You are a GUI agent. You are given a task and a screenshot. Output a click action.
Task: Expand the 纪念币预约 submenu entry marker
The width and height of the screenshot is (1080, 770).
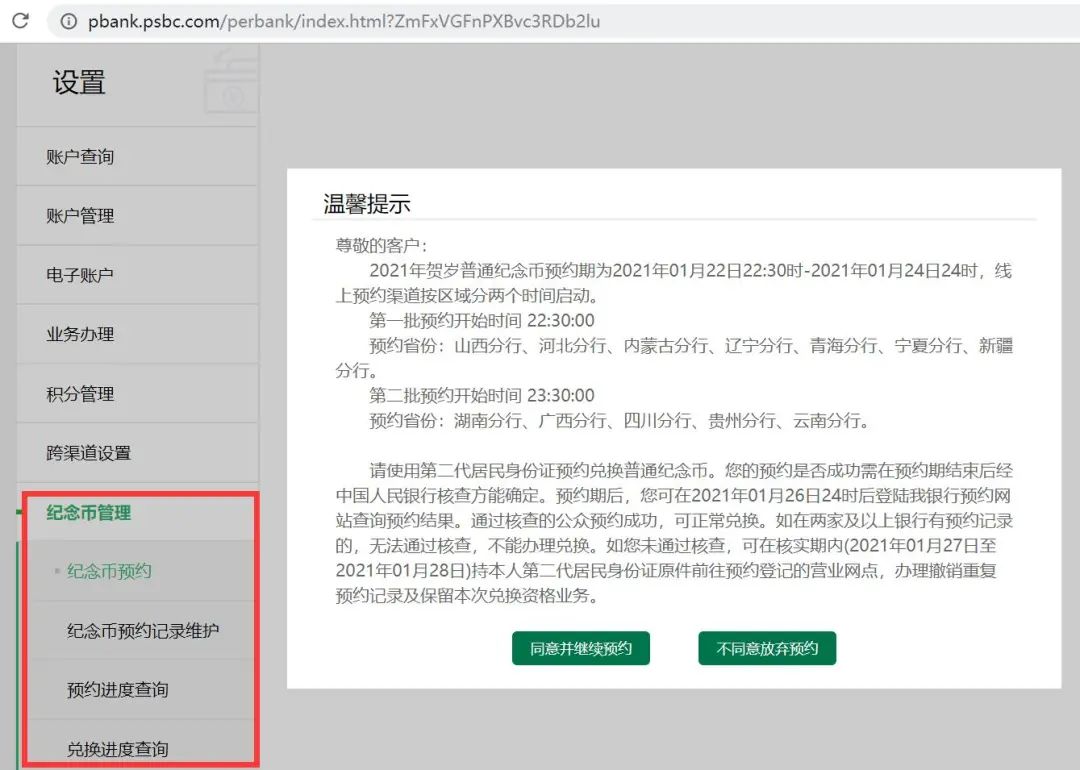tap(59, 570)
